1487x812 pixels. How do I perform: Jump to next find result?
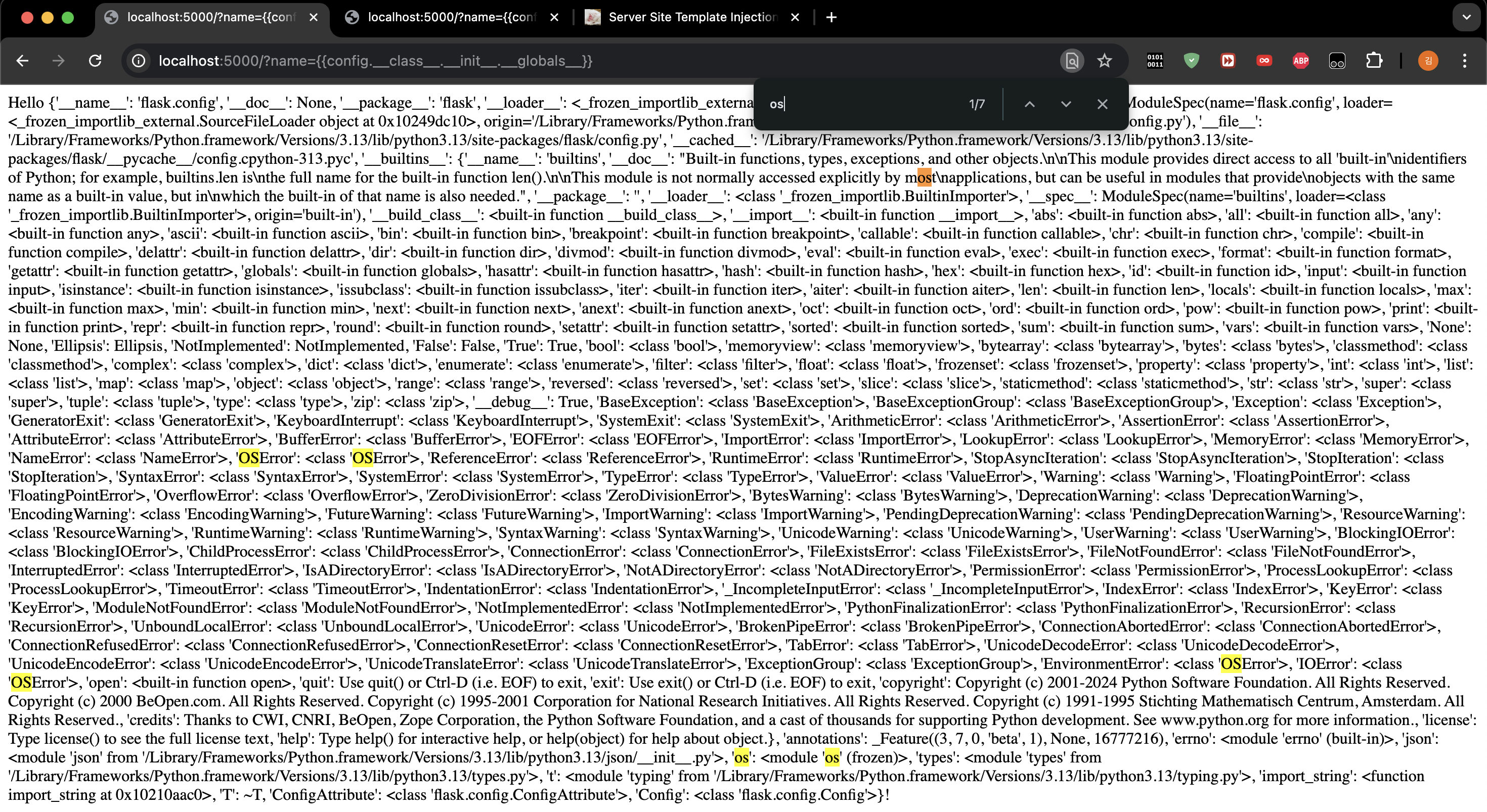[1066, 105]
